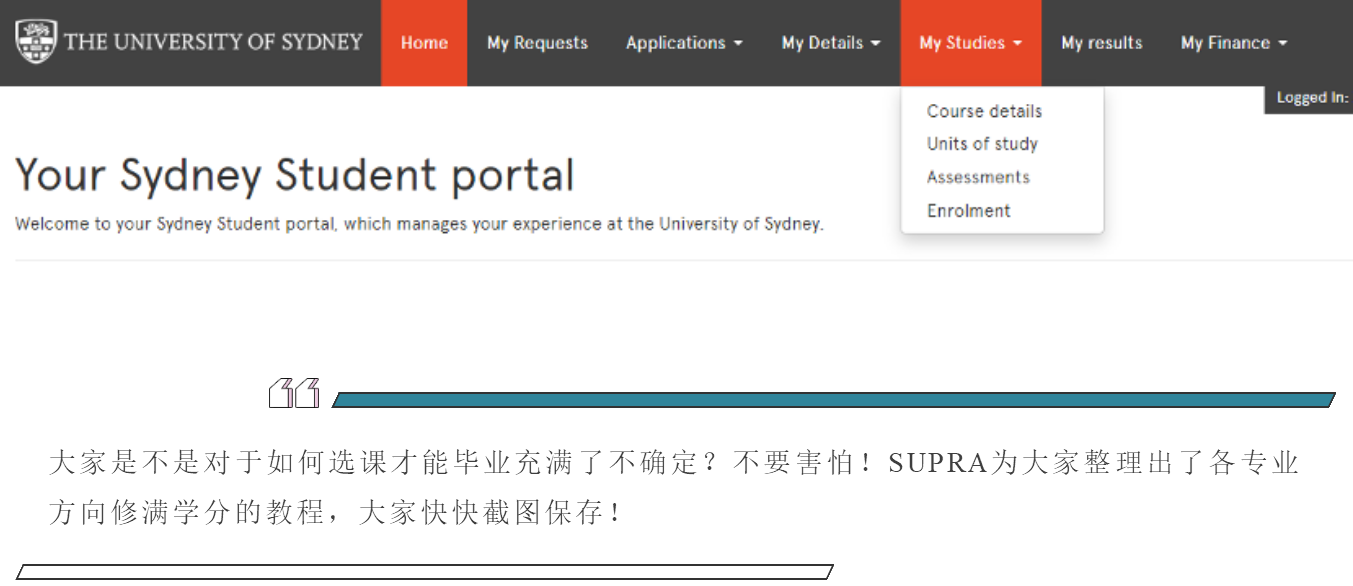Click the double quotation mark icon
The height and width of the screenshot is (586, 1353).
[x=294, y=394]
